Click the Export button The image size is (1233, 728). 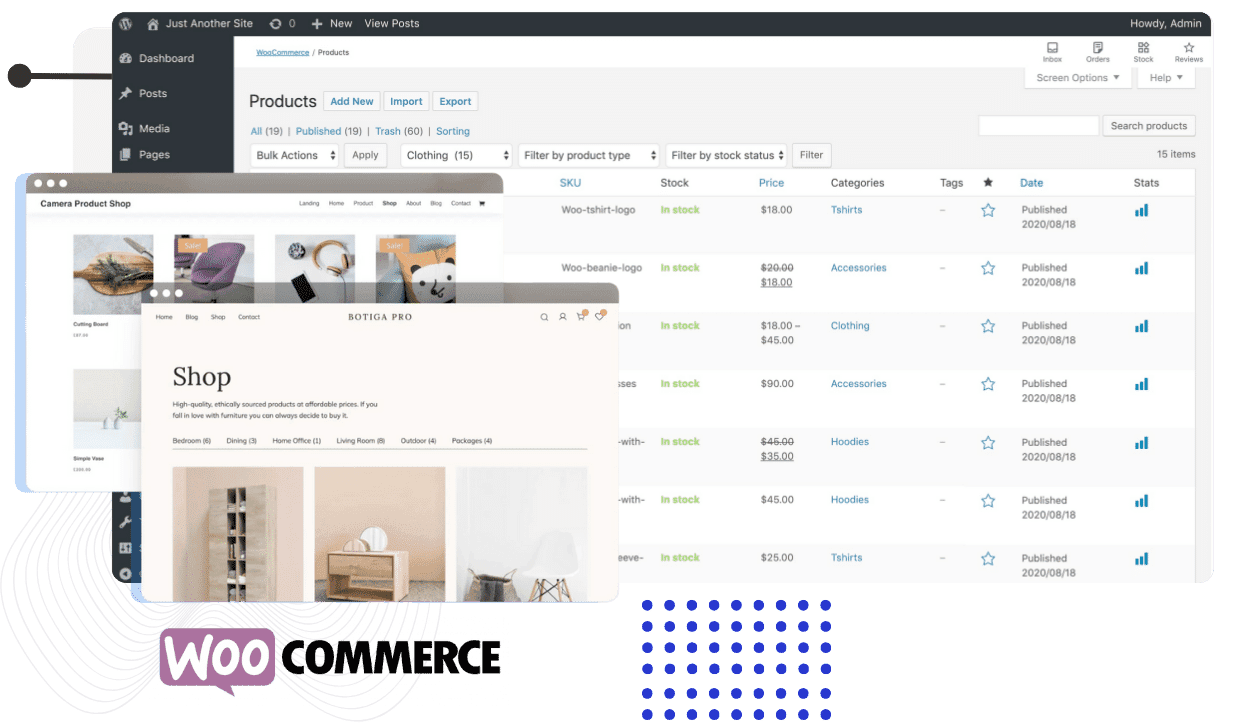click(x=455, y=101)
